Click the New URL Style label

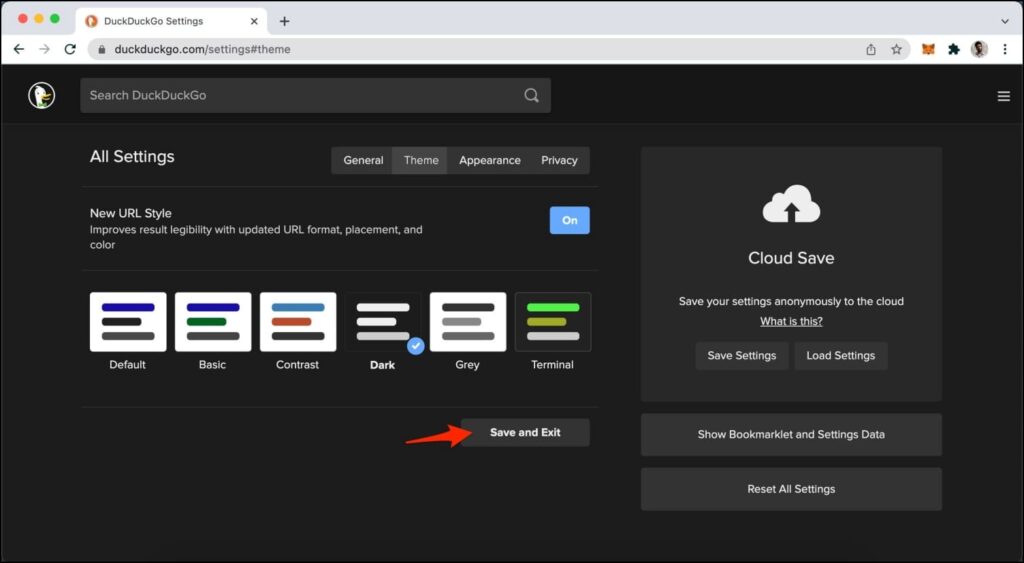click(131, 213)
